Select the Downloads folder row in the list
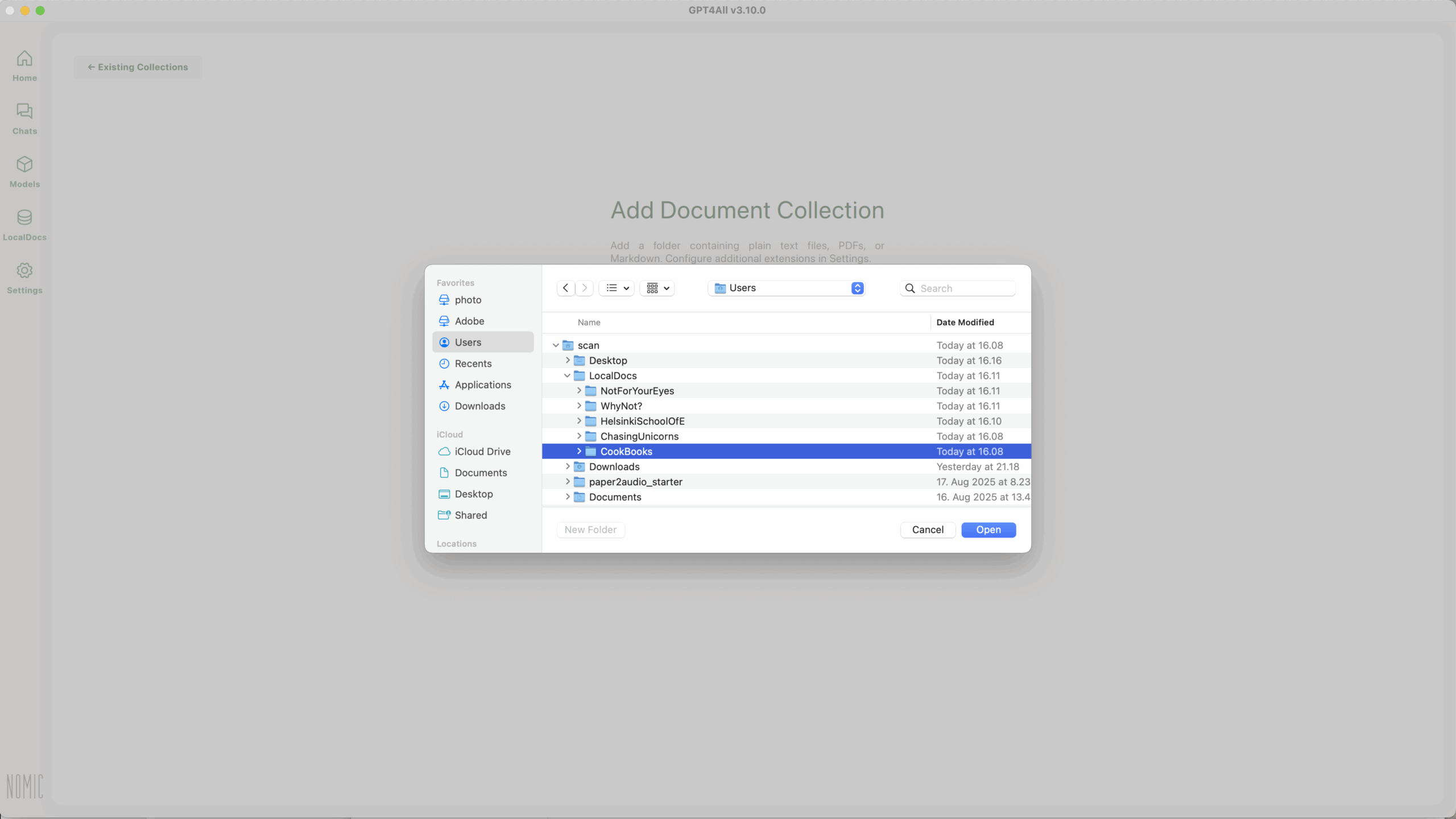1456x819 pixels. tap(787, 466)
